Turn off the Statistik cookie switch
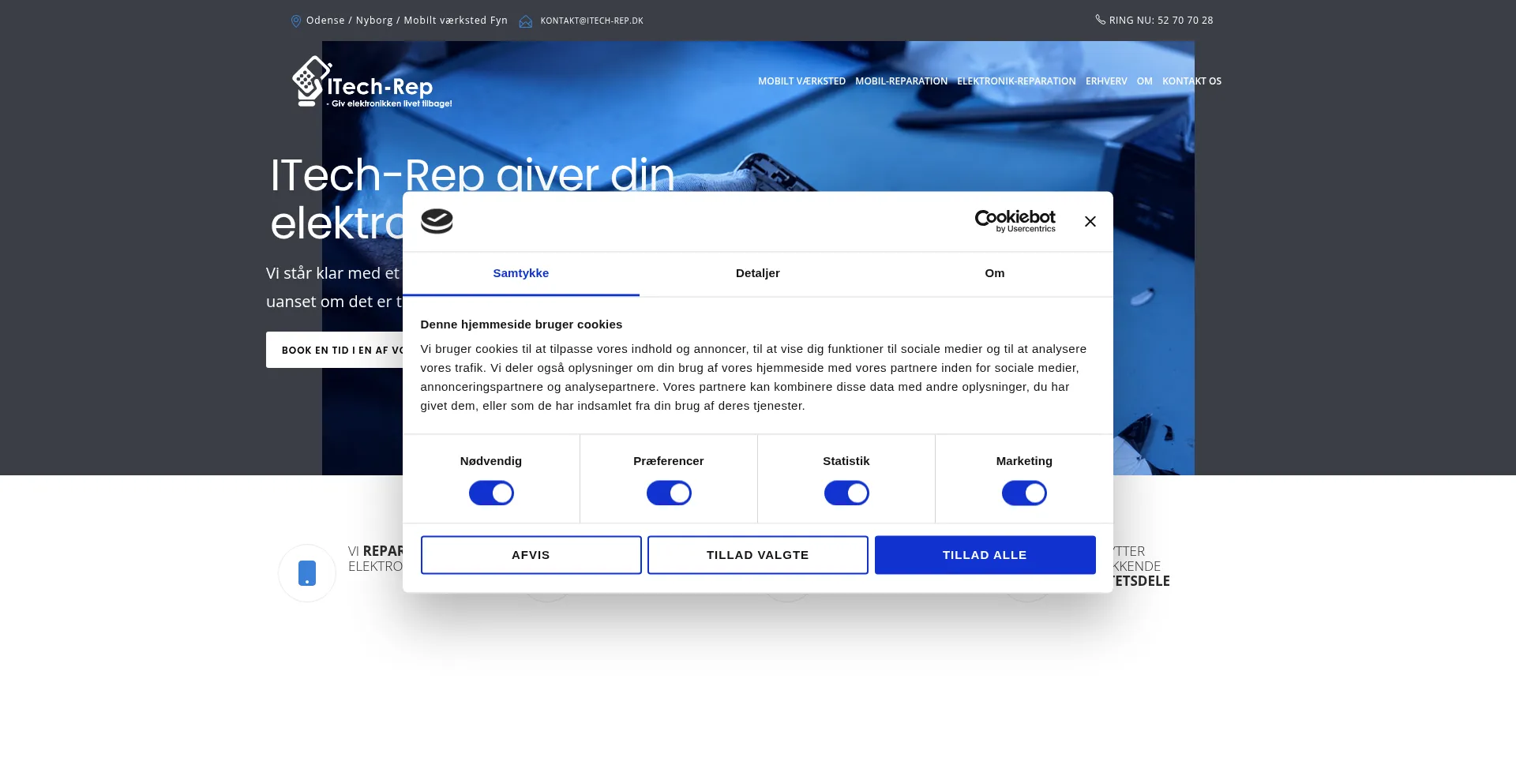This screenshot has height=784, width=1516. (846, 493)
